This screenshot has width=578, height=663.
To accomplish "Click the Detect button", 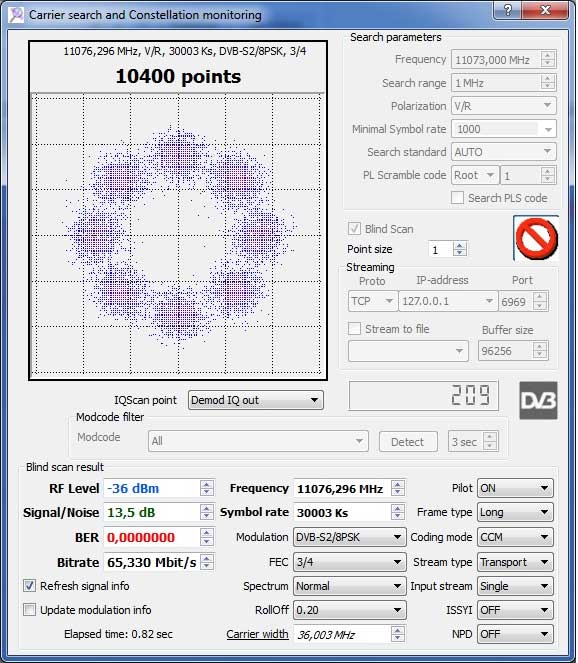I will [408, 442].
